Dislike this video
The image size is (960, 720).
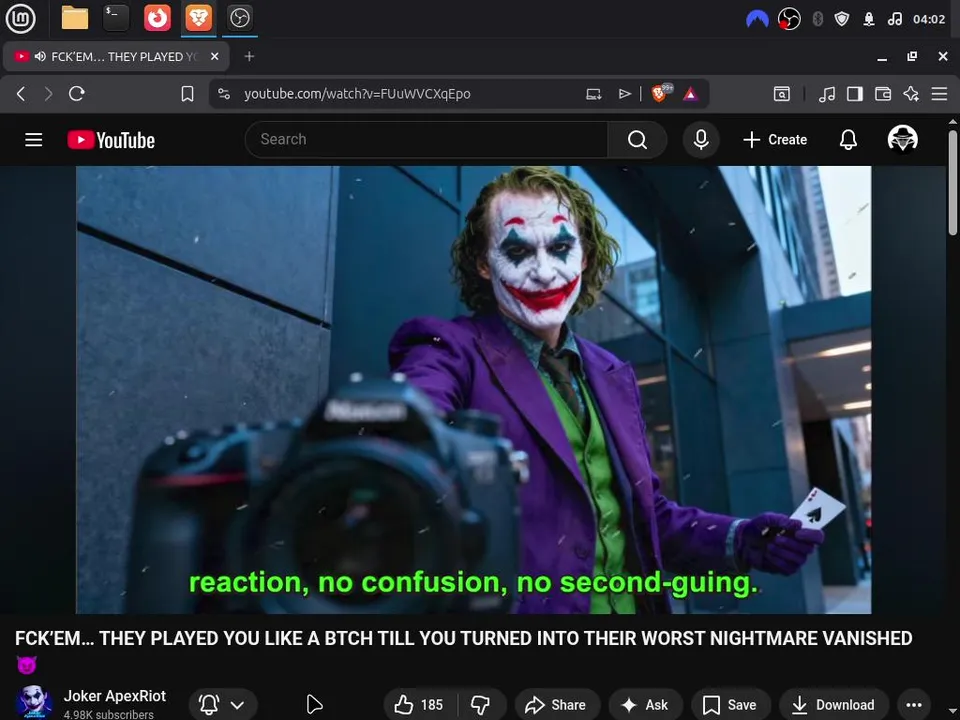click(x=481, y=705)
